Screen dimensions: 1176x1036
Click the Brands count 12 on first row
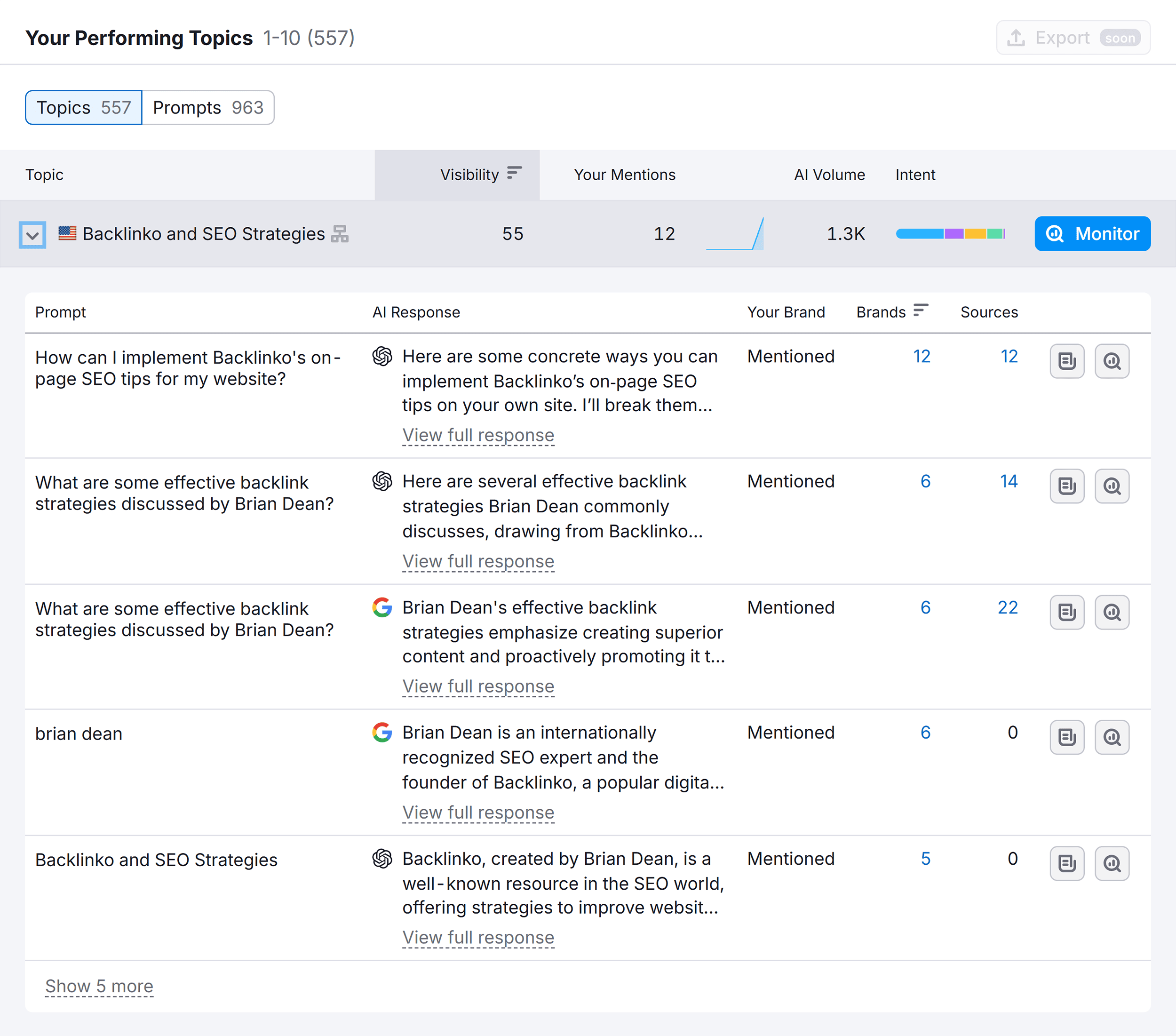click(922, 356)
